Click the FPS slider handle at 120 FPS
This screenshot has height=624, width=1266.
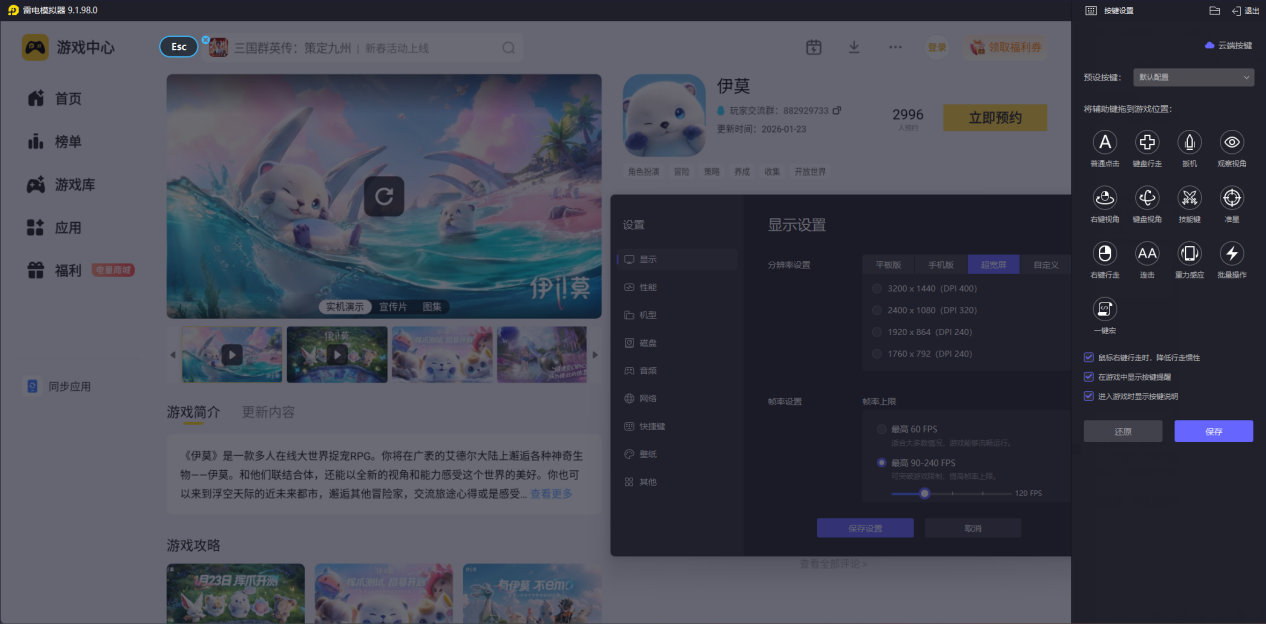pyautogui.click(x=925, y=493)
